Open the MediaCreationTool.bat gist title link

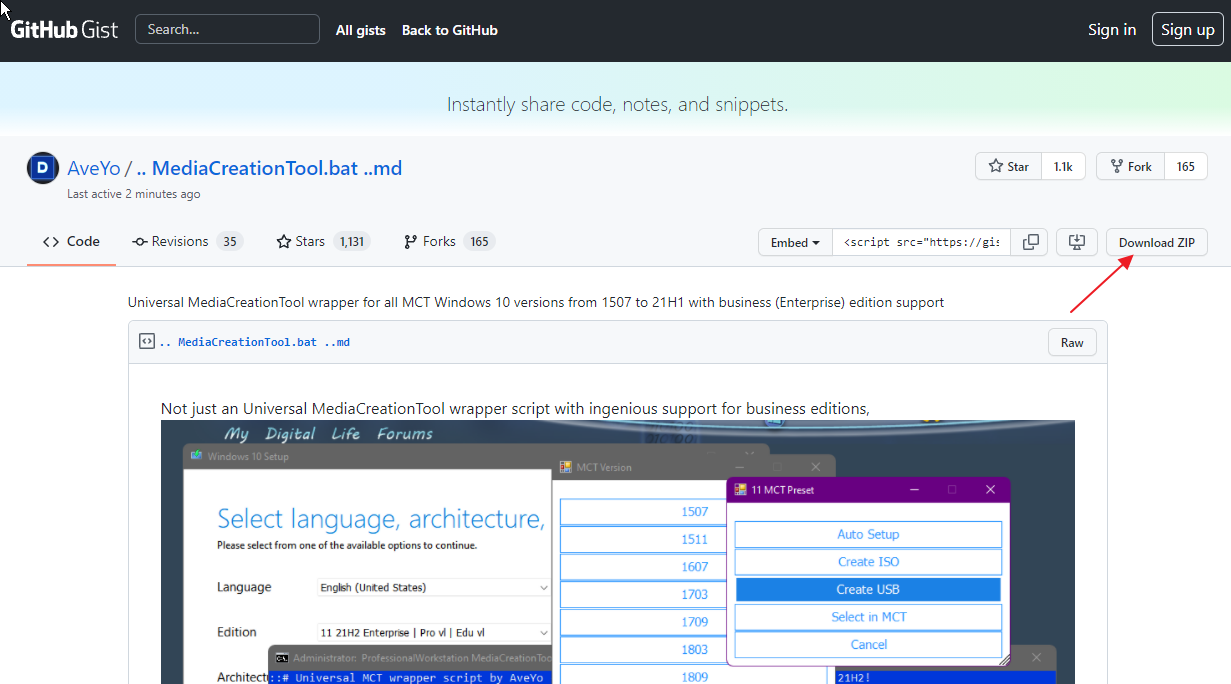(x=269, y=168)
